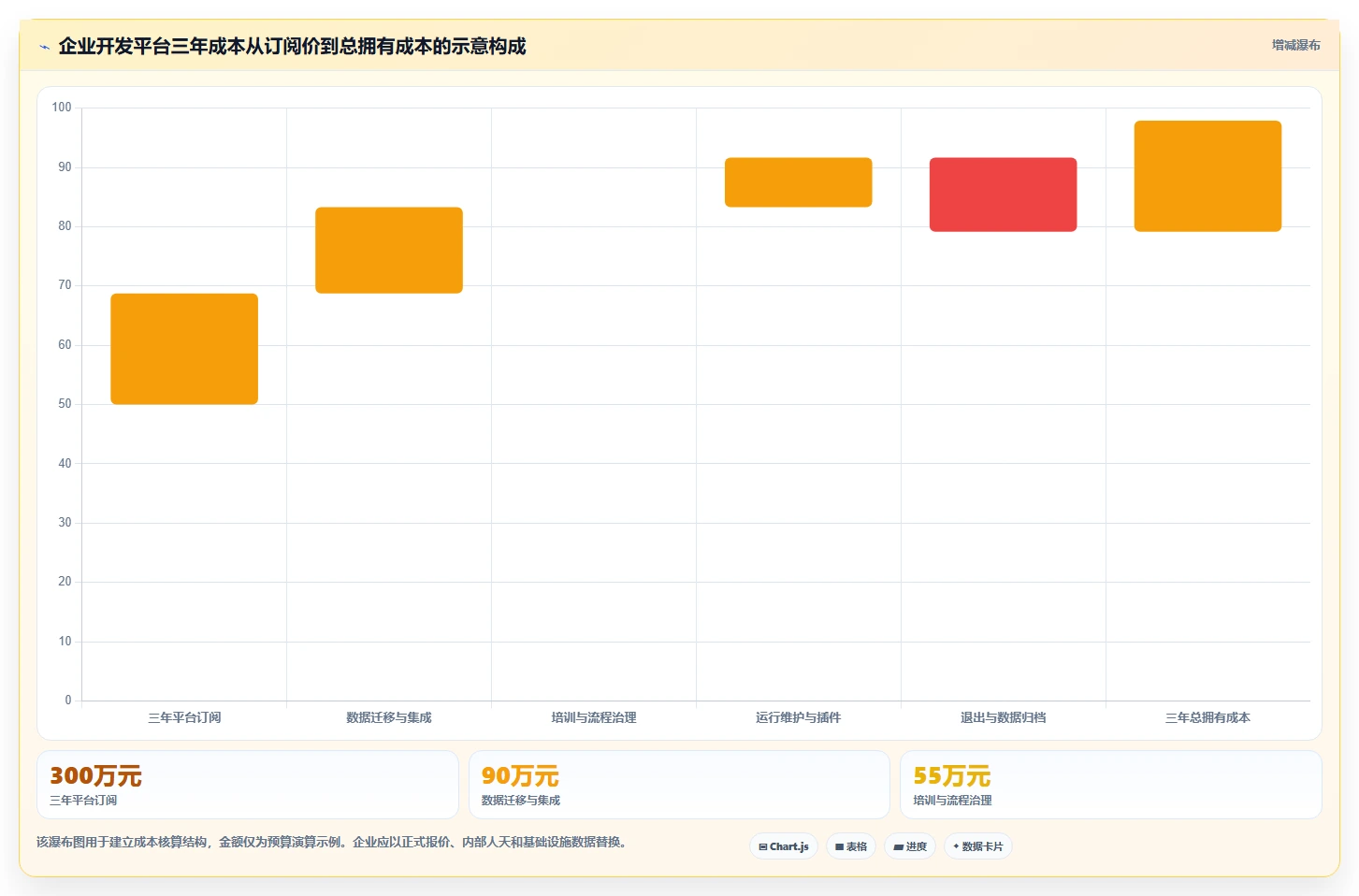Click x-axis label 退出与数据归档

[1003, 717]
